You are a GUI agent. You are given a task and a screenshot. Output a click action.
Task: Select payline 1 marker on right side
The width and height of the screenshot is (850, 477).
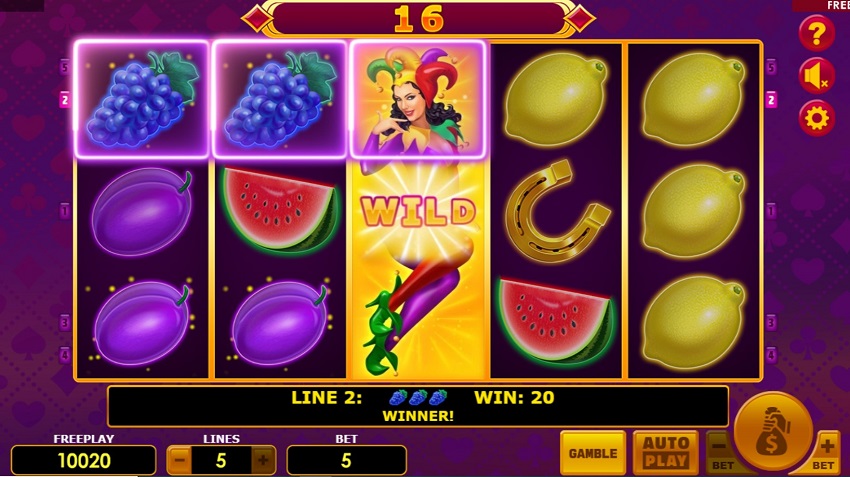tap(771, 210)
